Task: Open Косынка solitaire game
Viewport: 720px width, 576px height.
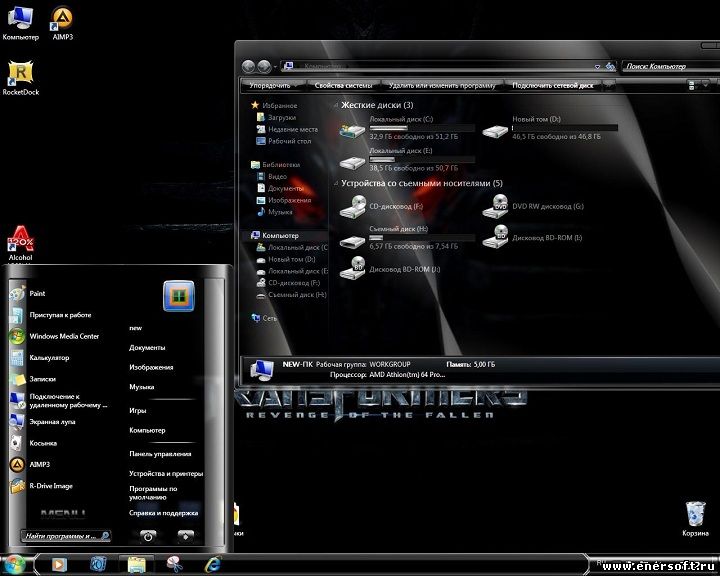Action: (x=60, y=443)
